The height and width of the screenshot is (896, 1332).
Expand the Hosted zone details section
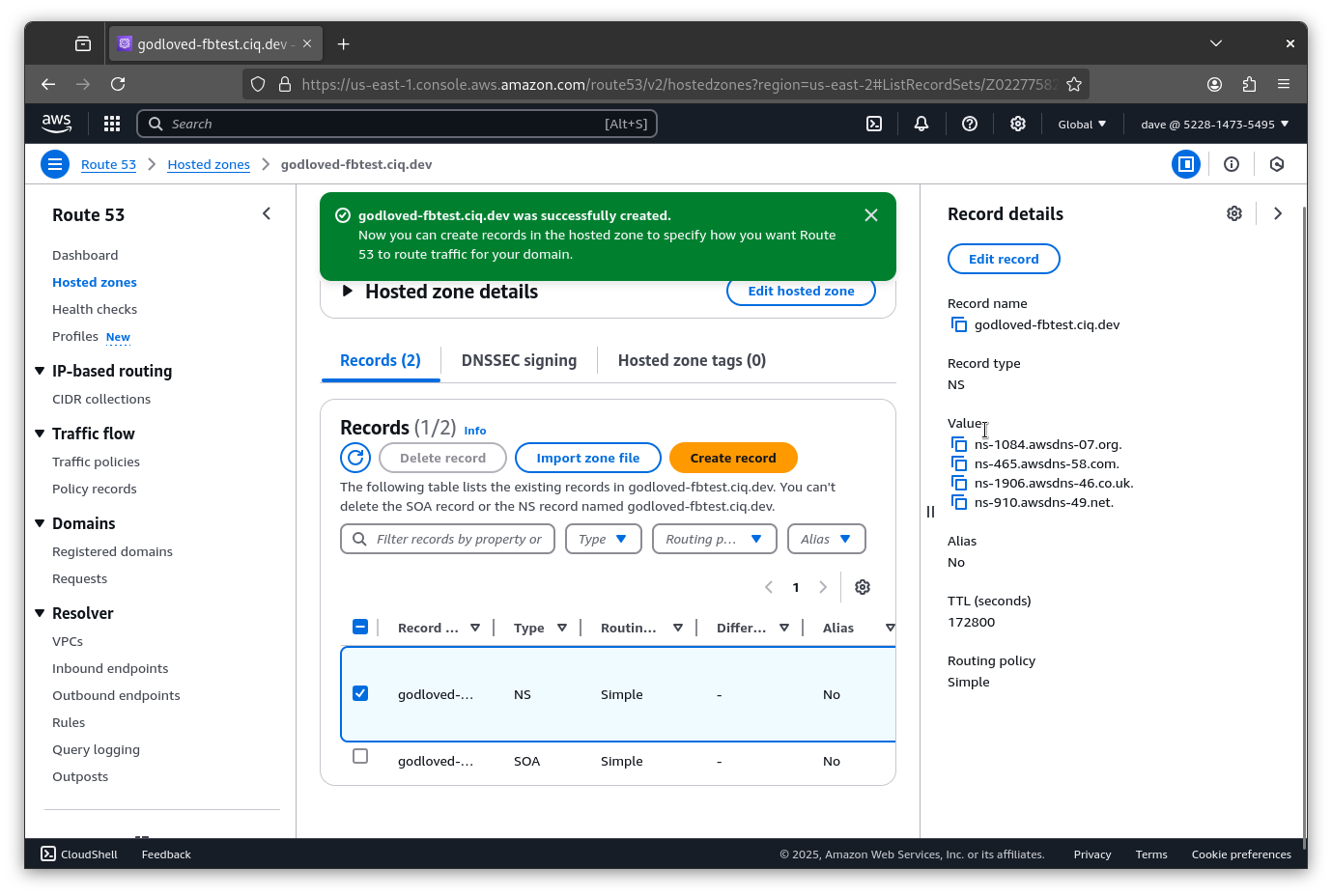pyautogui.click(x=349, y=291)
